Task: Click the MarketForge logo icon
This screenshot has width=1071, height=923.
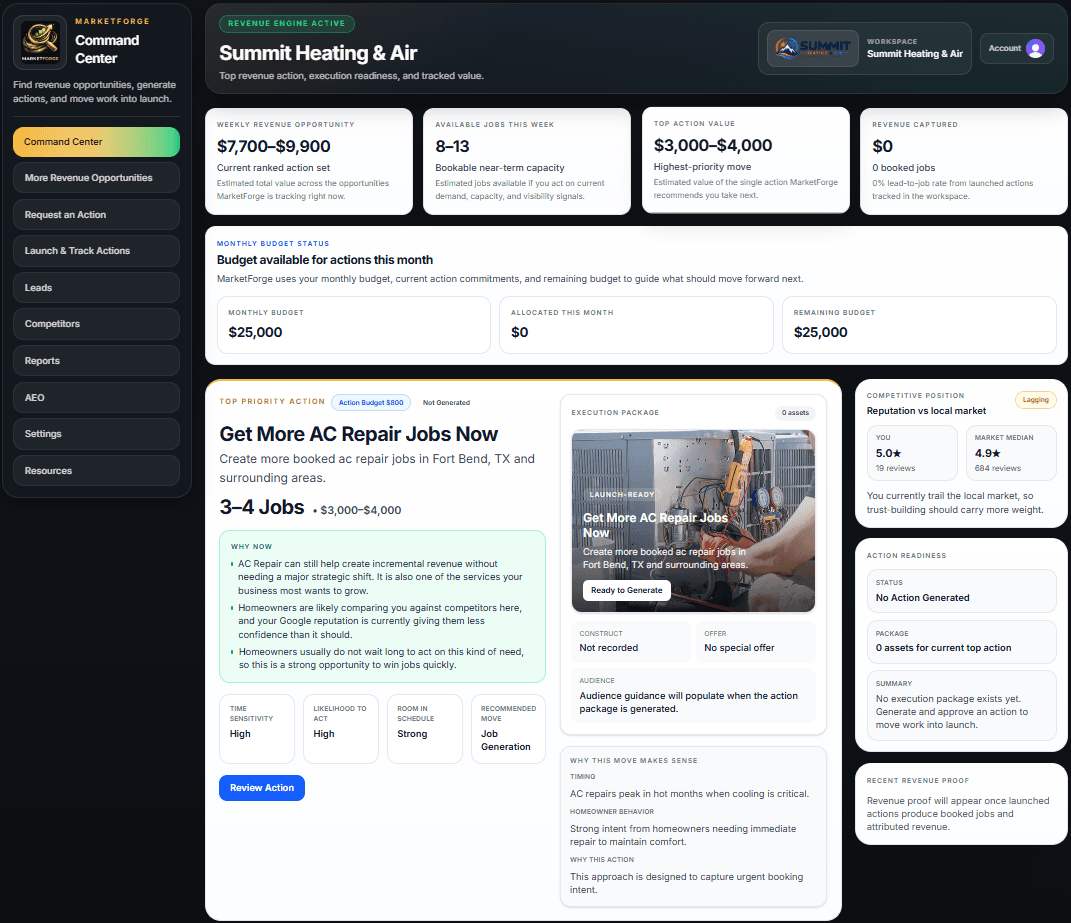Action: tap(40, 42)
